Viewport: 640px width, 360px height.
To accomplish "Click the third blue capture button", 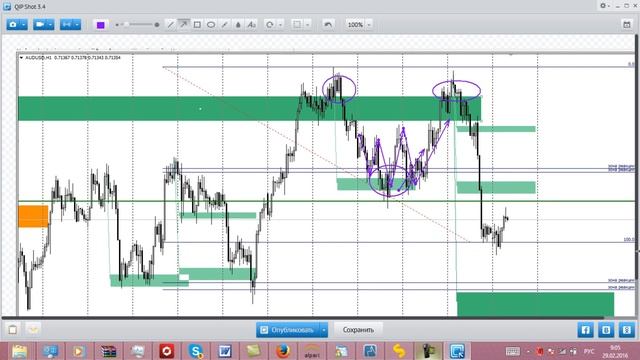I will coord(67,25).
